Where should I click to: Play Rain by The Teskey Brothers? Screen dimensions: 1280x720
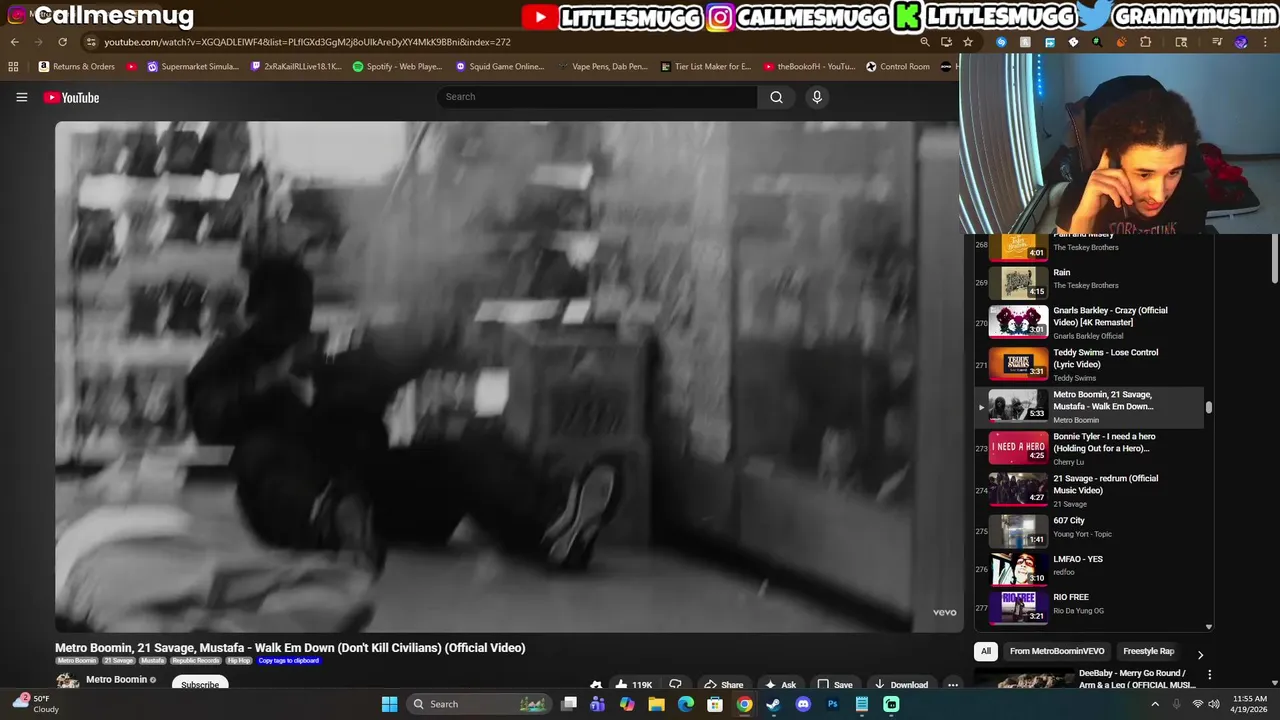coord(1090,283)
